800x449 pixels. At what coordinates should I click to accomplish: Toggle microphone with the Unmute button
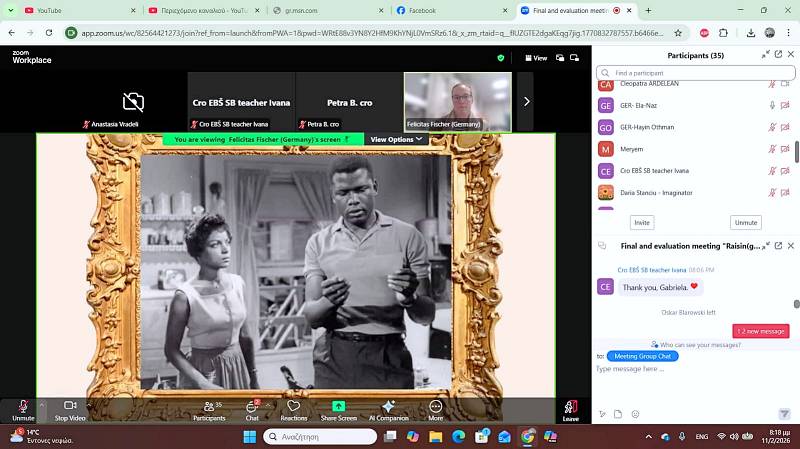click(23, 408)
